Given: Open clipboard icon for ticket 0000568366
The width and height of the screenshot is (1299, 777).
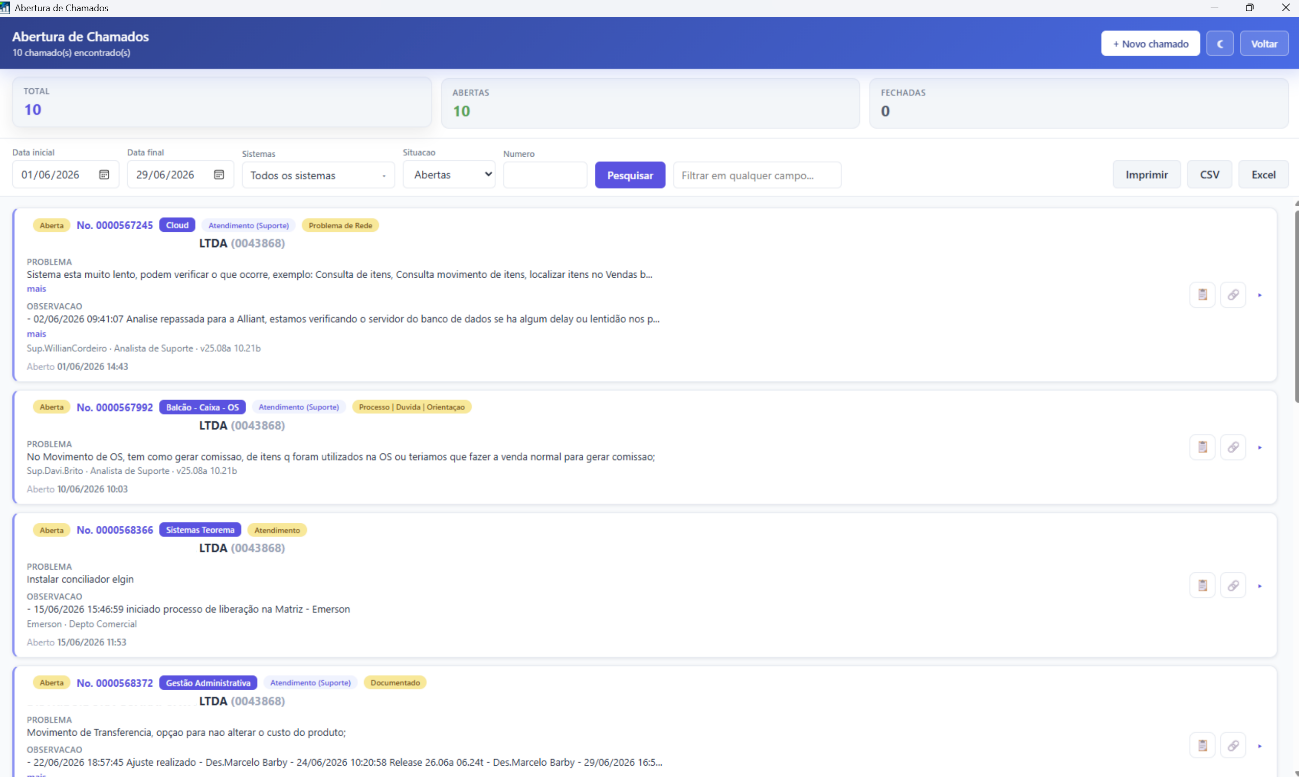Looking at the screenshot, I should pyautogui.click(x=1203, y=585).
